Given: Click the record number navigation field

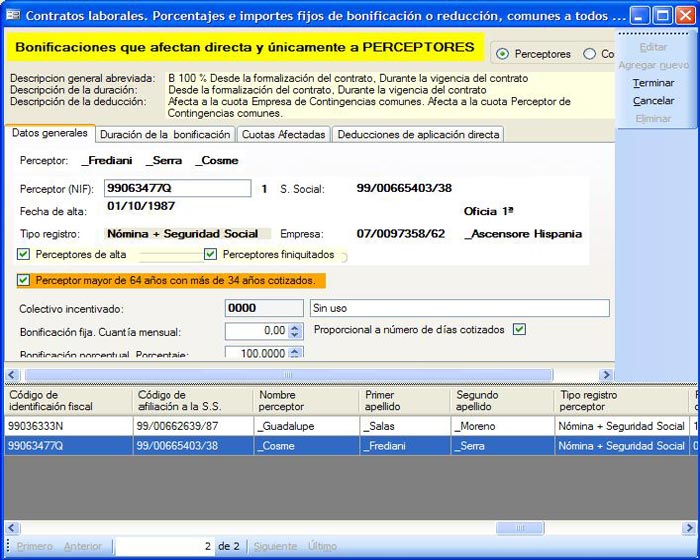Looking at the screenshot, I should click(165, 547).
